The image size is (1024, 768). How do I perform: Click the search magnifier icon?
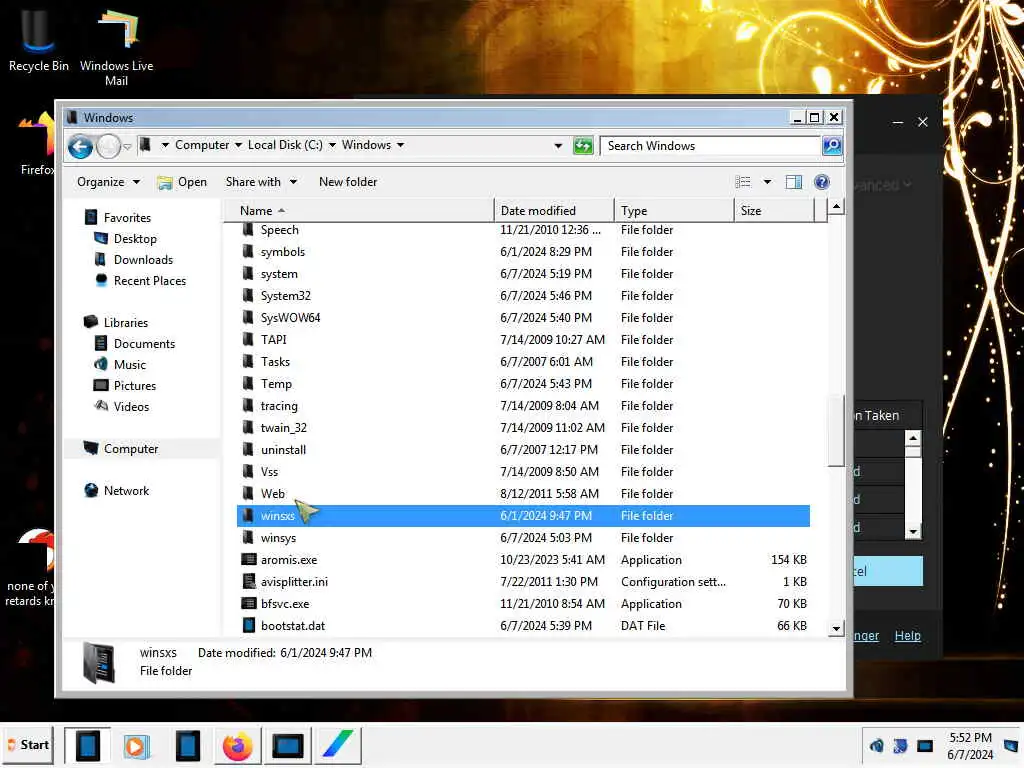[x=831, y=146]
